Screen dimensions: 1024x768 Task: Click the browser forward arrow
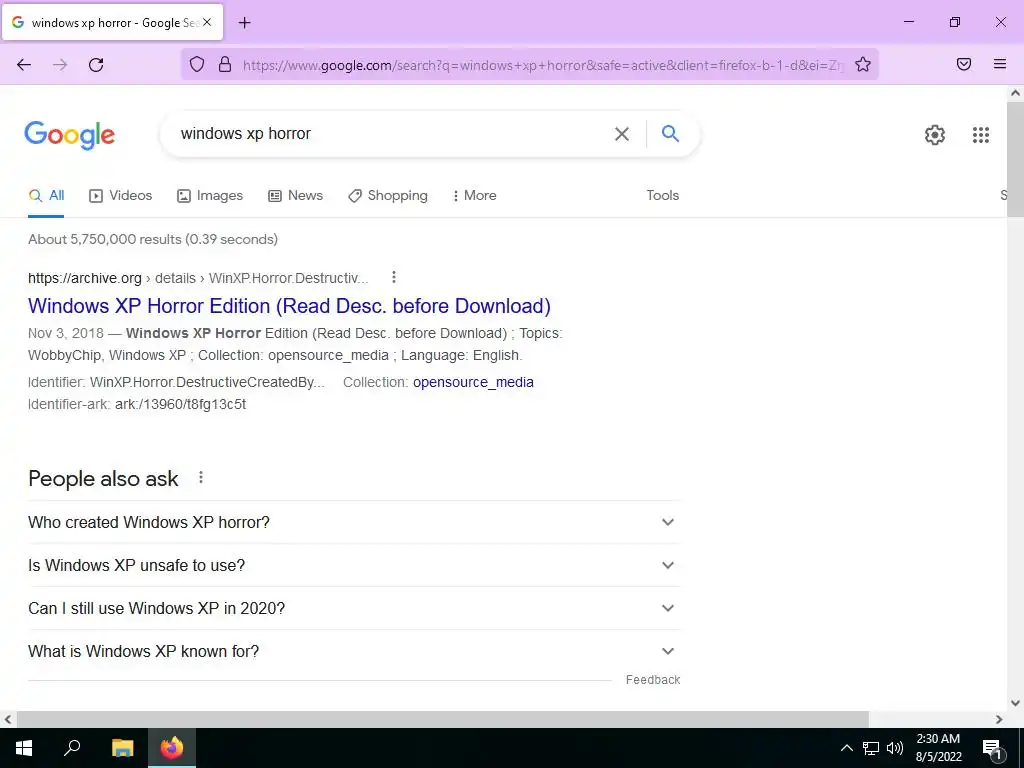coord(60,65)
